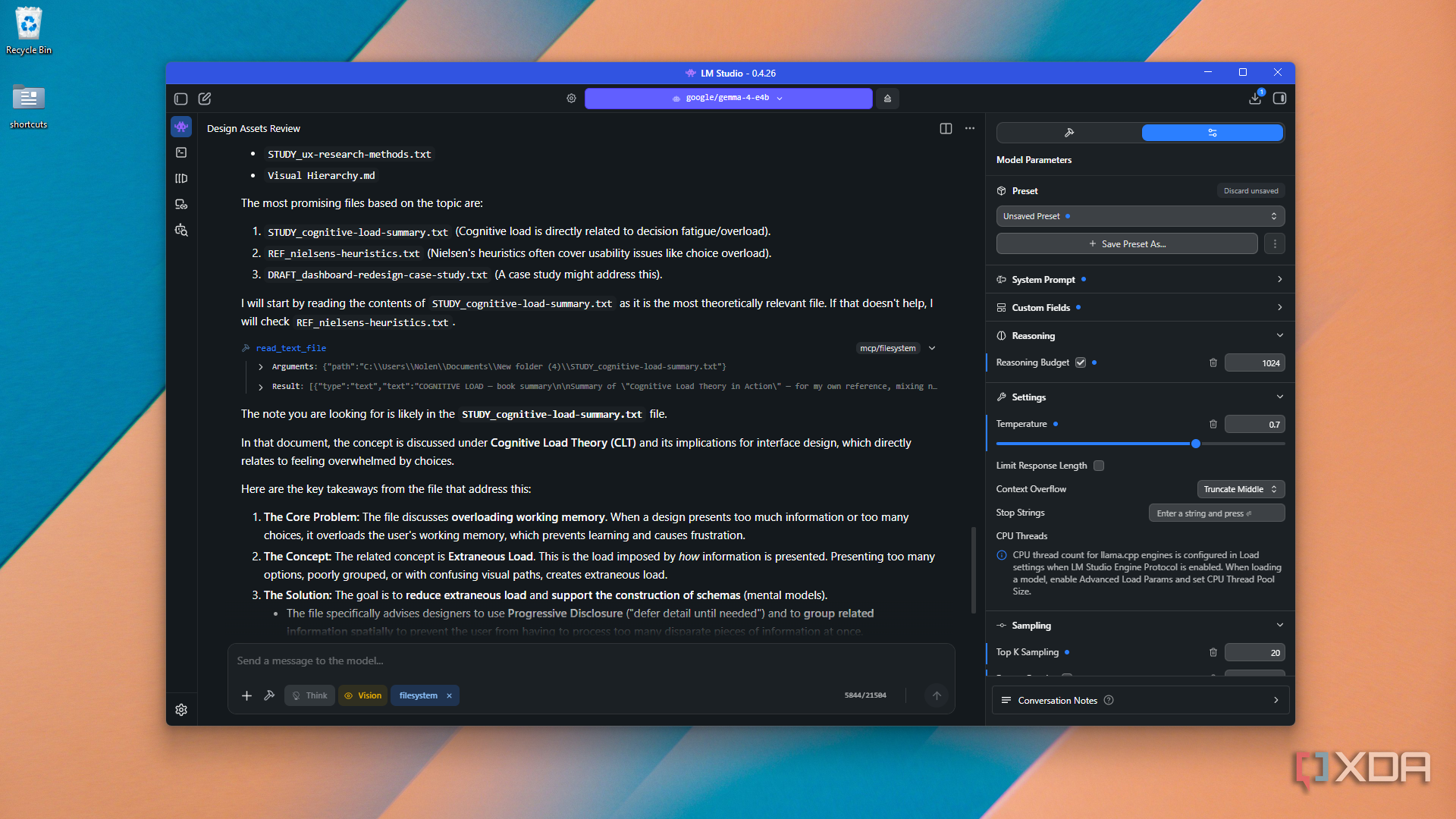Open the Chat view in the sidebar
Screen dimensions: 1456x819
click(181, 127)
